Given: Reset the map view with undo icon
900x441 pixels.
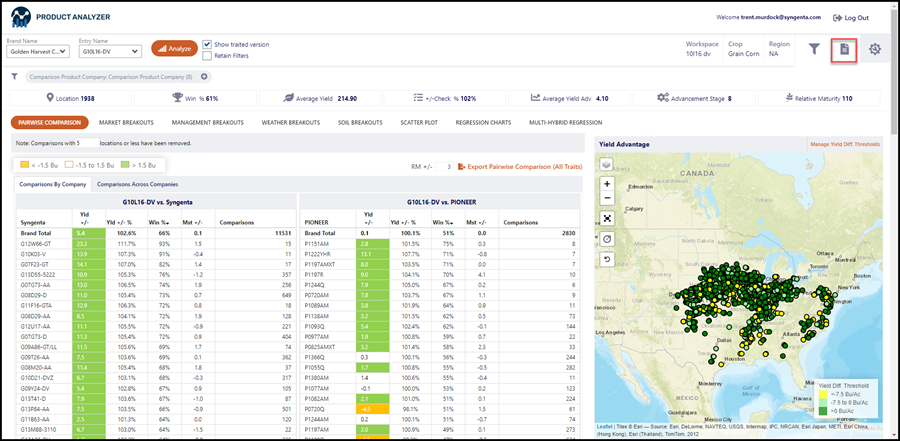Looking at the screenshot, I should [x=607, y=258].
